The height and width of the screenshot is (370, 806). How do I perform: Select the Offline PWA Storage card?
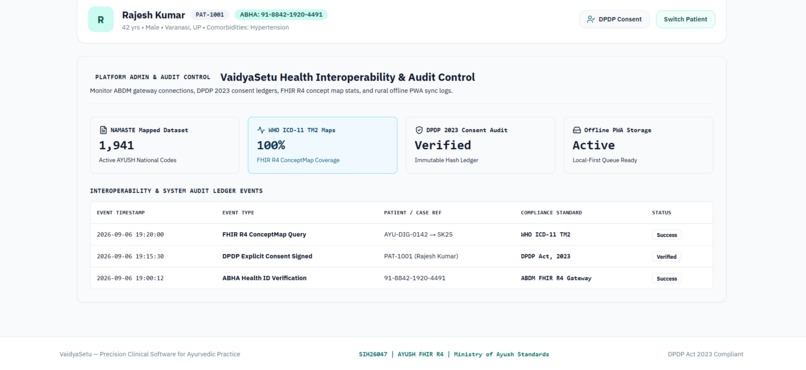638,145
